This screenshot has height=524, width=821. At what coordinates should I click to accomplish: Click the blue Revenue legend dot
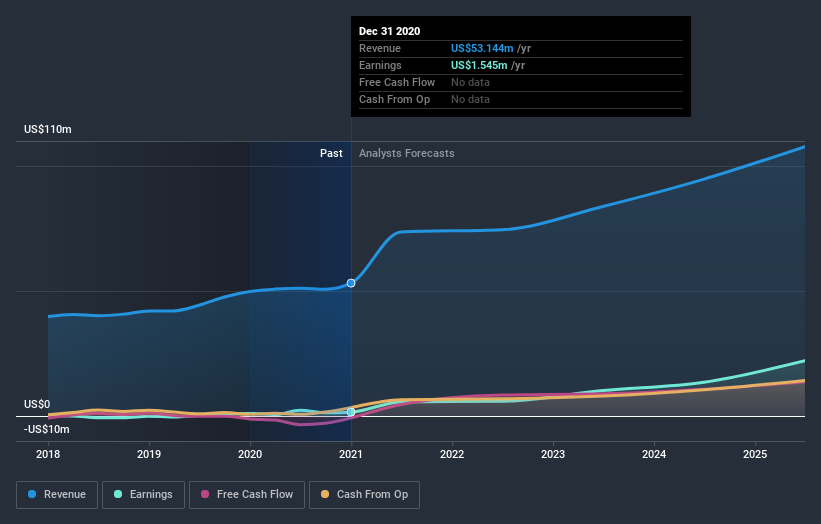tap(32, 494)
